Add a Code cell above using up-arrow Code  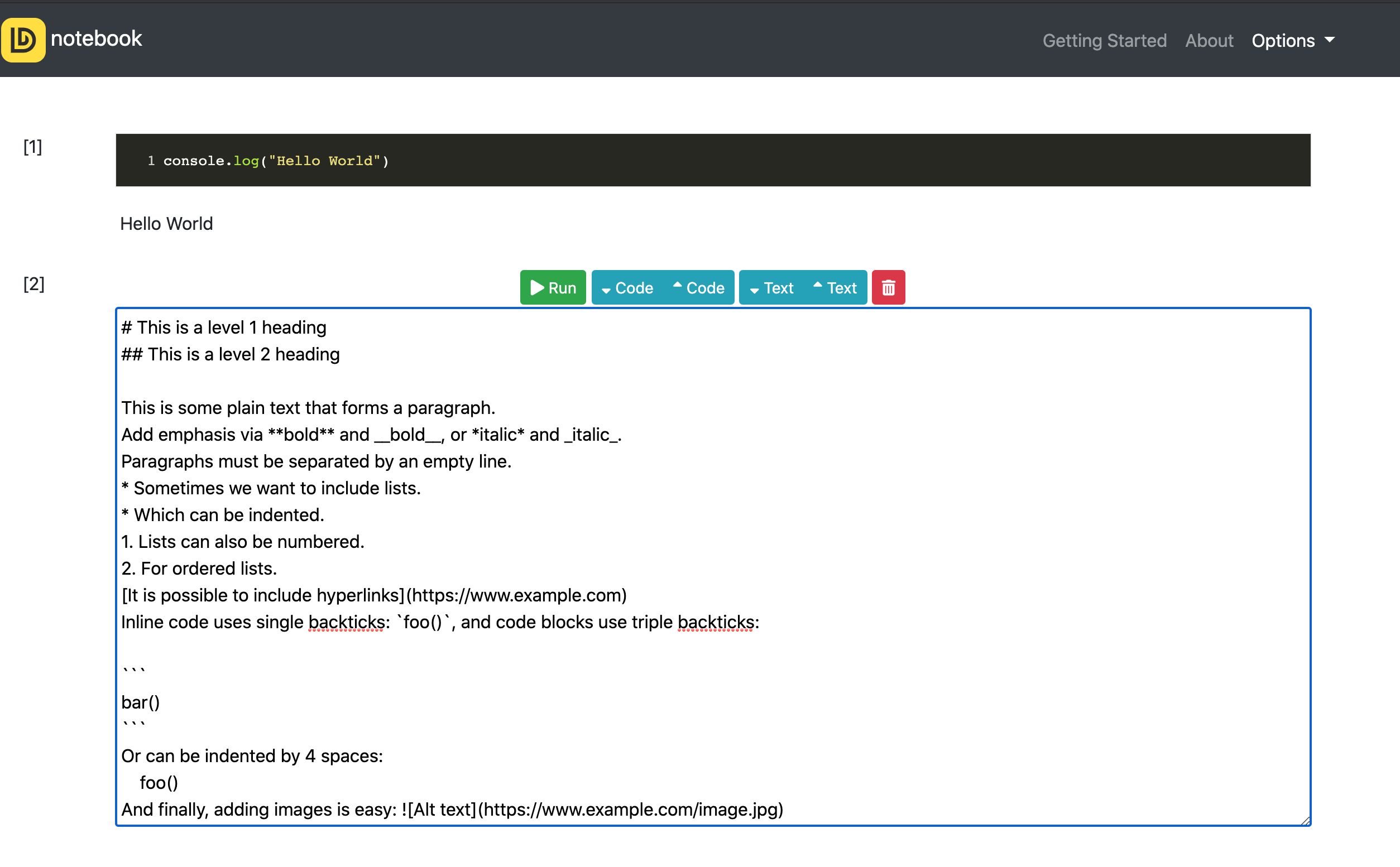pos(698,287)
